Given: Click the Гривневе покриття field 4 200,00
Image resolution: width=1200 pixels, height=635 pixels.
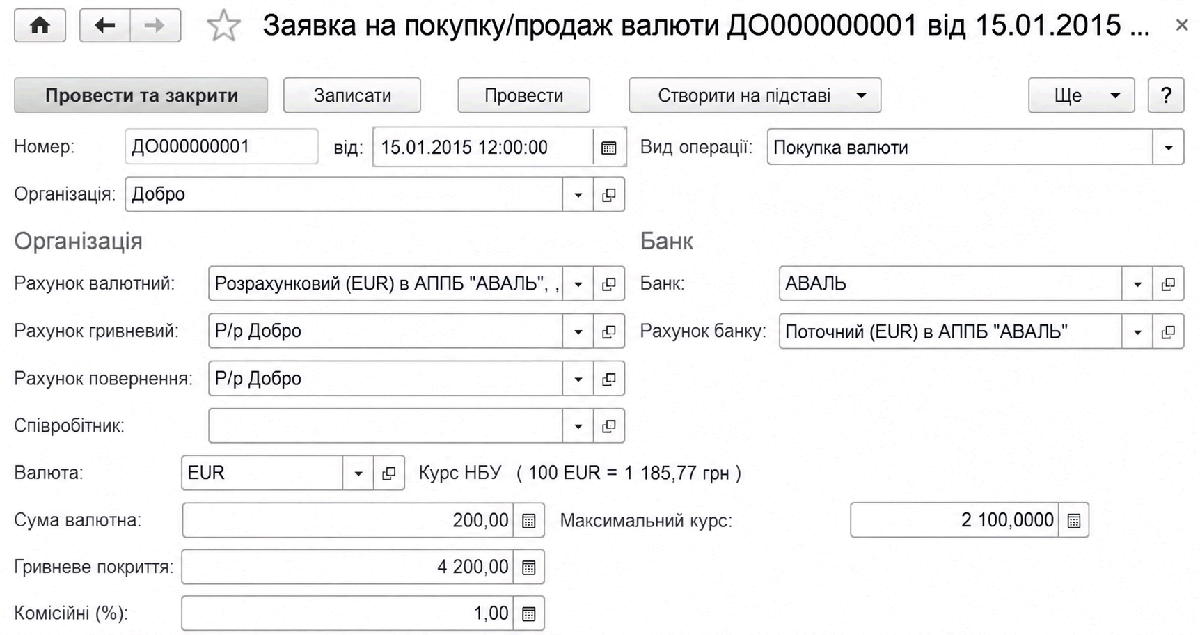Looking at the screenshot, I should point(348,567).
